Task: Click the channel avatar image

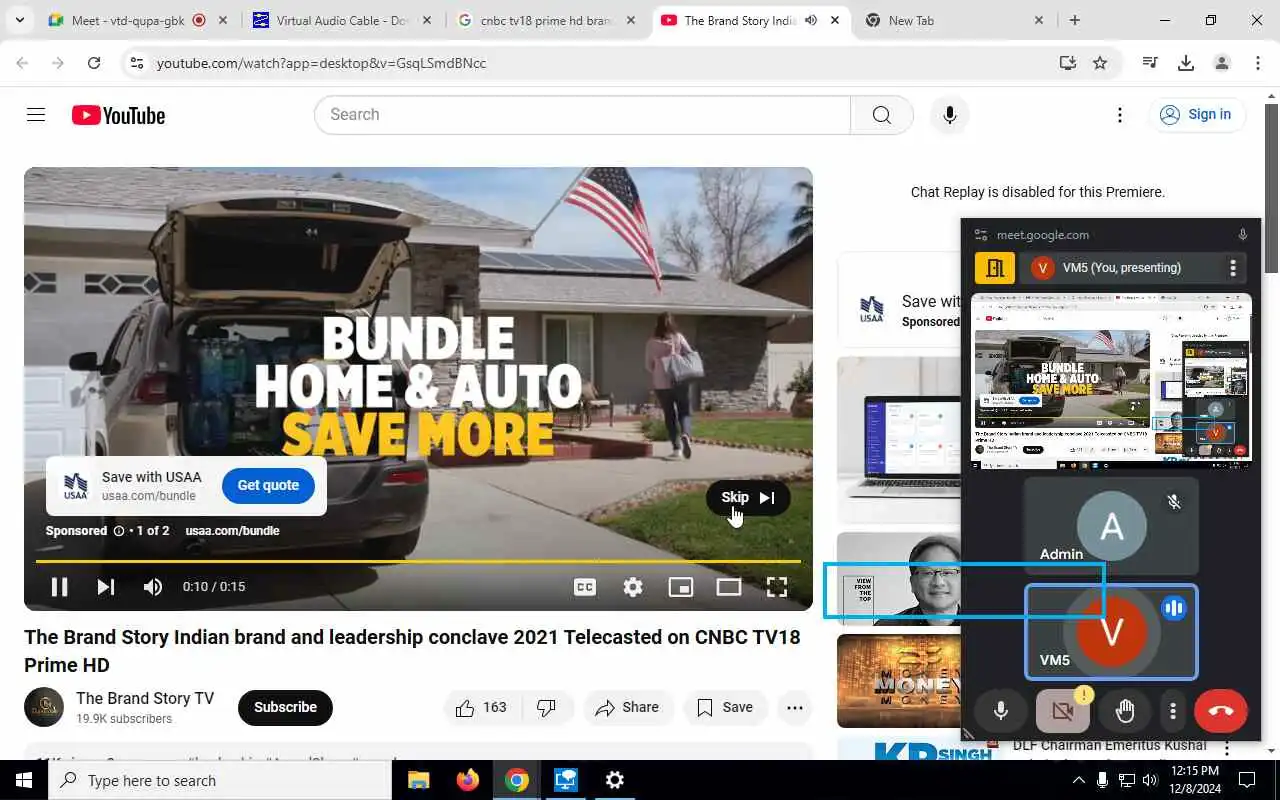Action: click(x=44, y=707)
